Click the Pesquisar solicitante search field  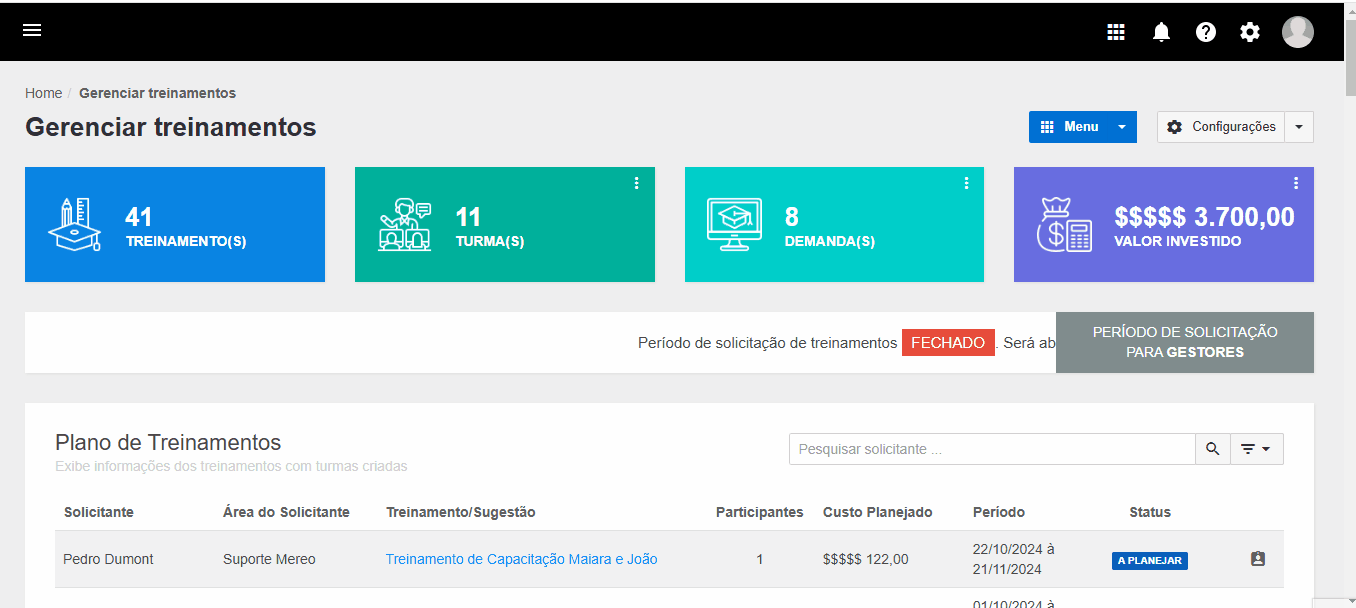click(990, 448)
